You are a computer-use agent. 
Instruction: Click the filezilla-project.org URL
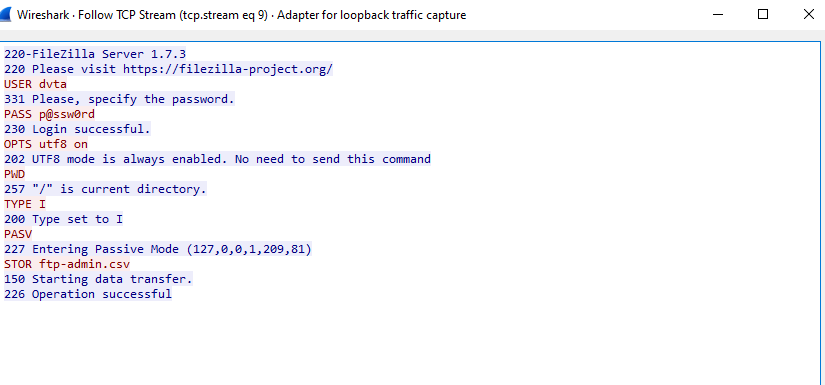[x=228, y=69]
